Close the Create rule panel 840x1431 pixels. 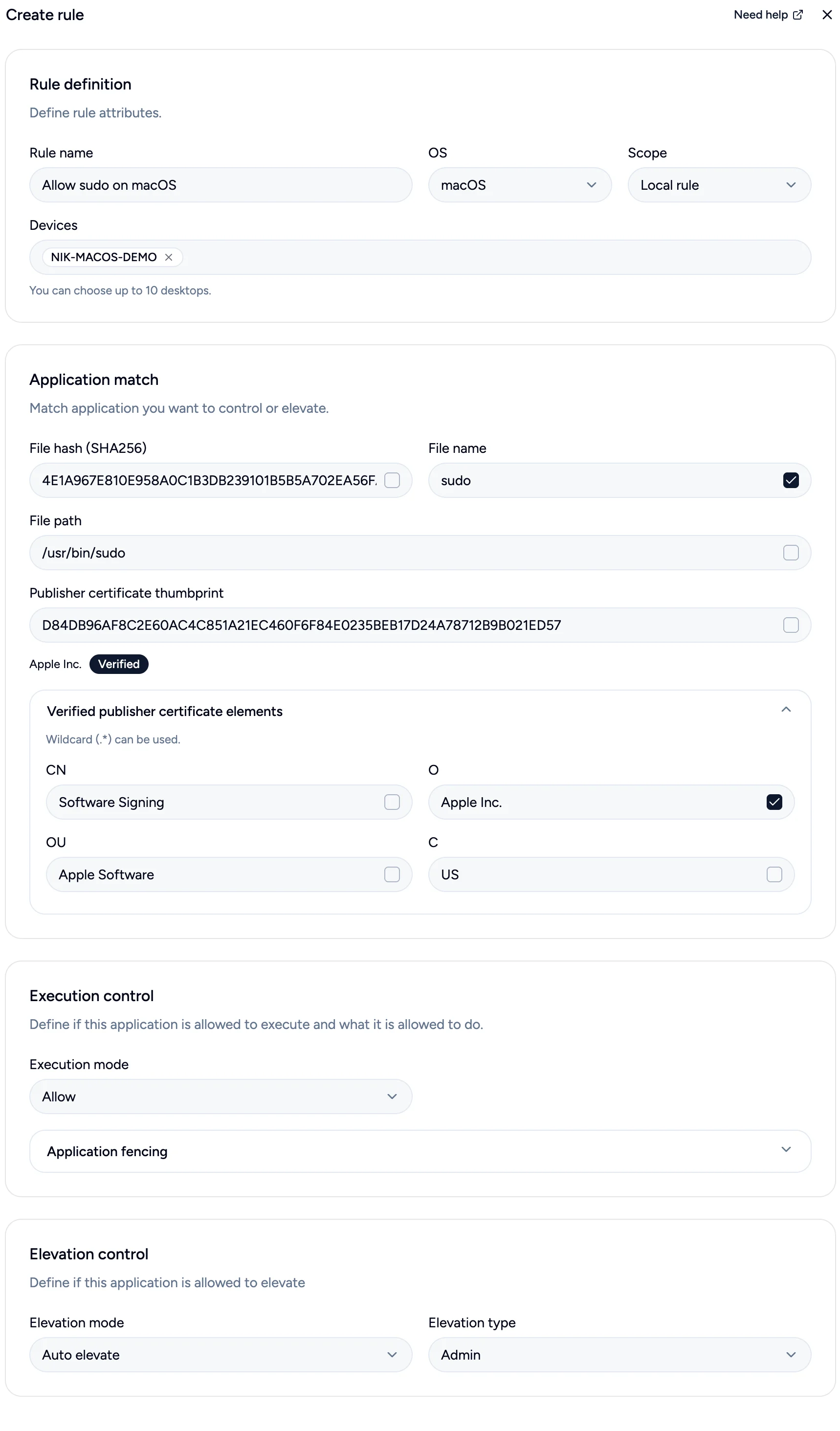click(x=826, y=15)
